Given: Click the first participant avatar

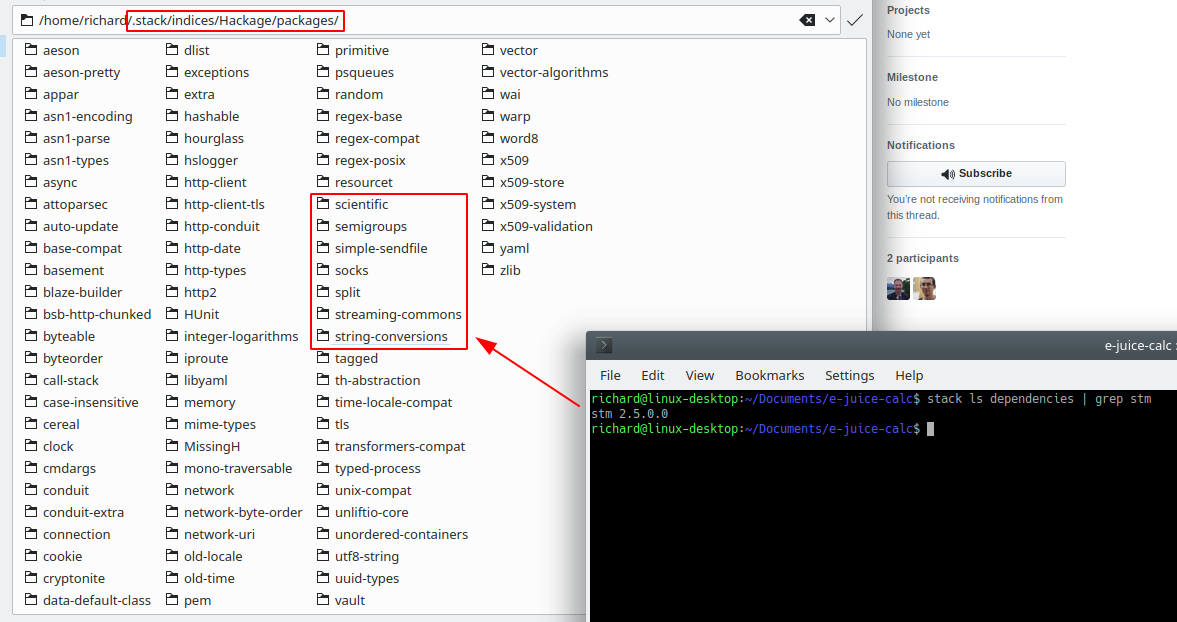Looking at the screenshot, I should 897,287.
